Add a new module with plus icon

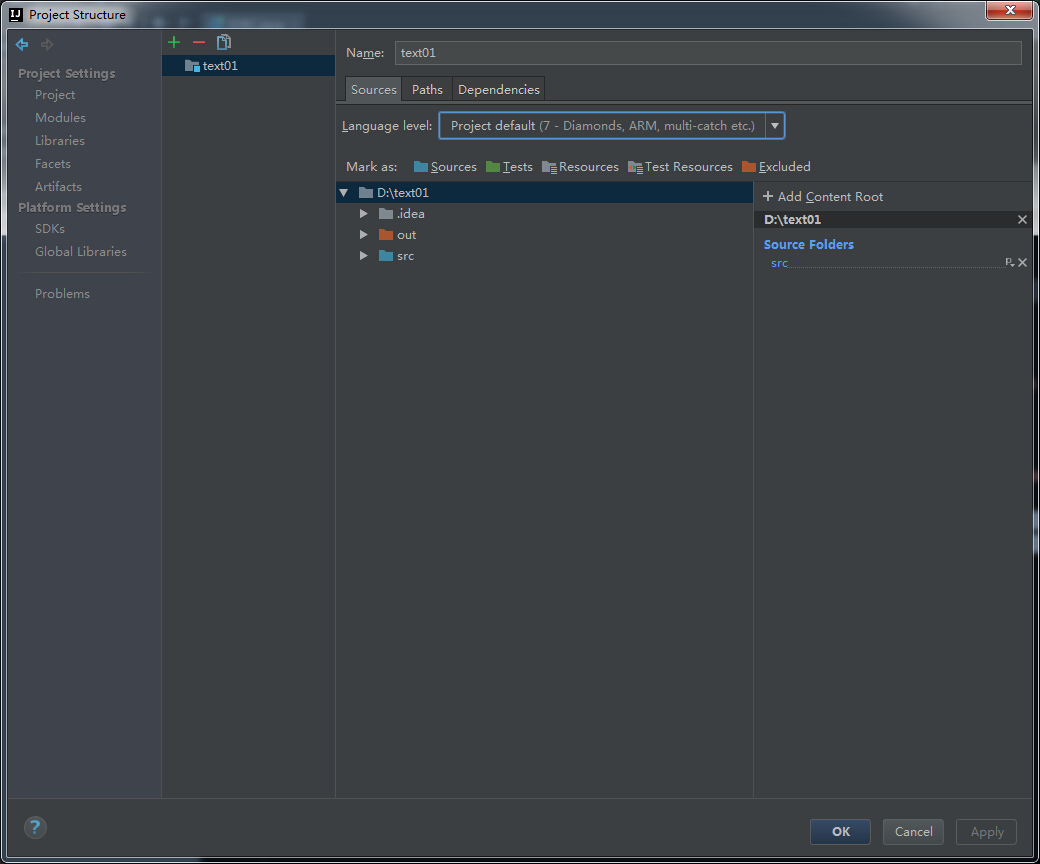pyautogui.click(x=174, y=42)
